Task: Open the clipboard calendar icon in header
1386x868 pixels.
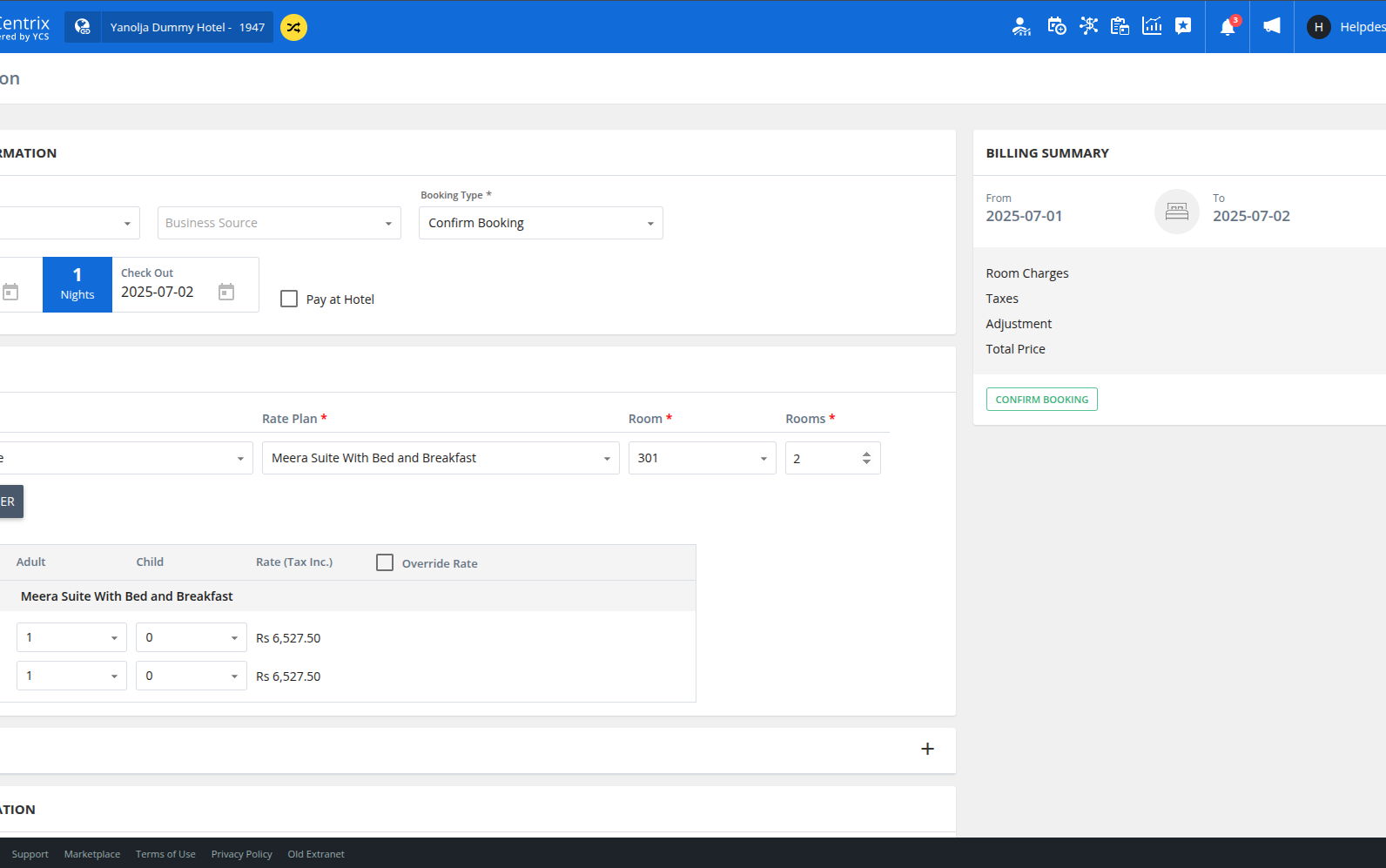Action: pos(1120,26)
